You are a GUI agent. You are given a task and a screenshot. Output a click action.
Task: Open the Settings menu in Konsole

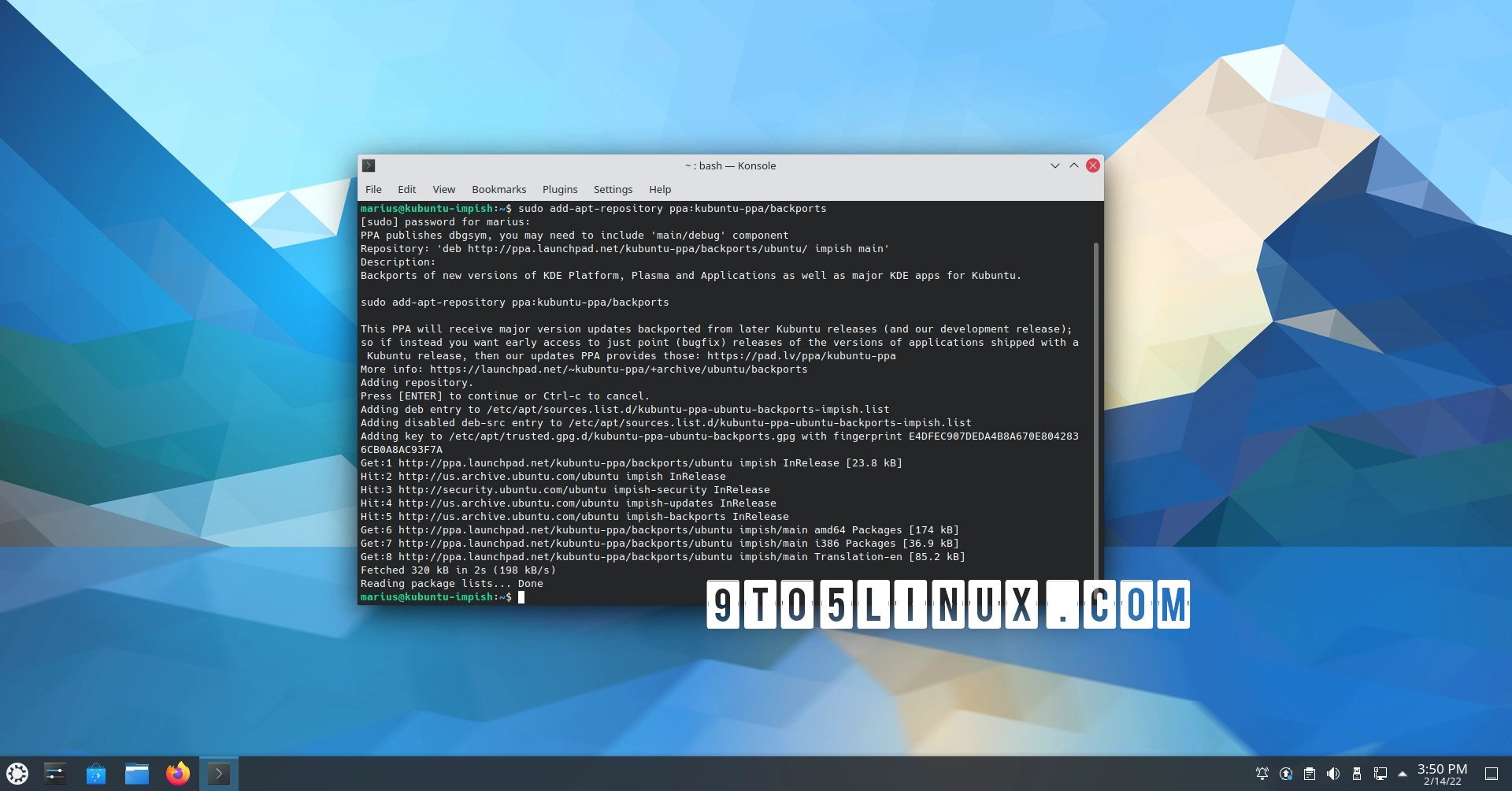(613, 190)
